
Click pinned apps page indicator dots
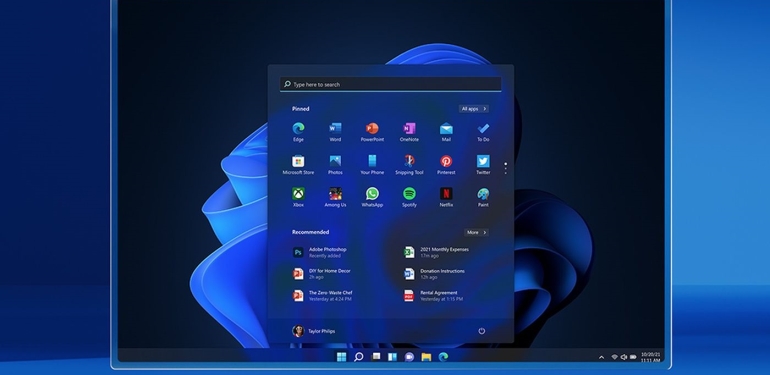(505, 168)
